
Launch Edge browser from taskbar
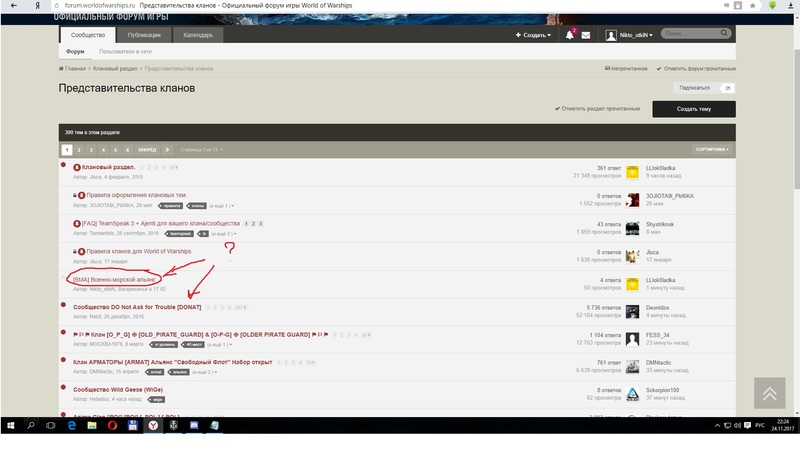coord(71,425)
